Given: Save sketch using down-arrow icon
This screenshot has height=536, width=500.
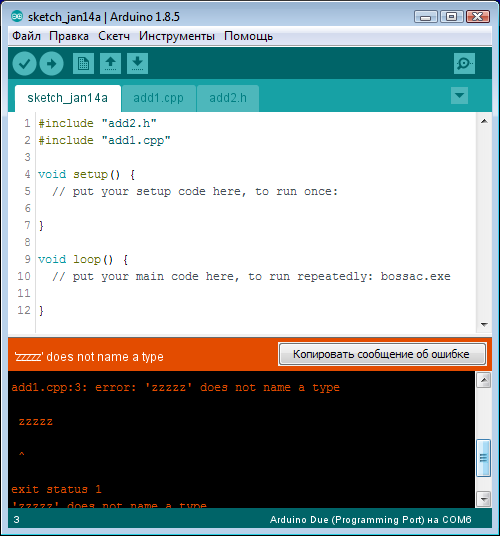Looking at the screenshot, I should point(137,64).
